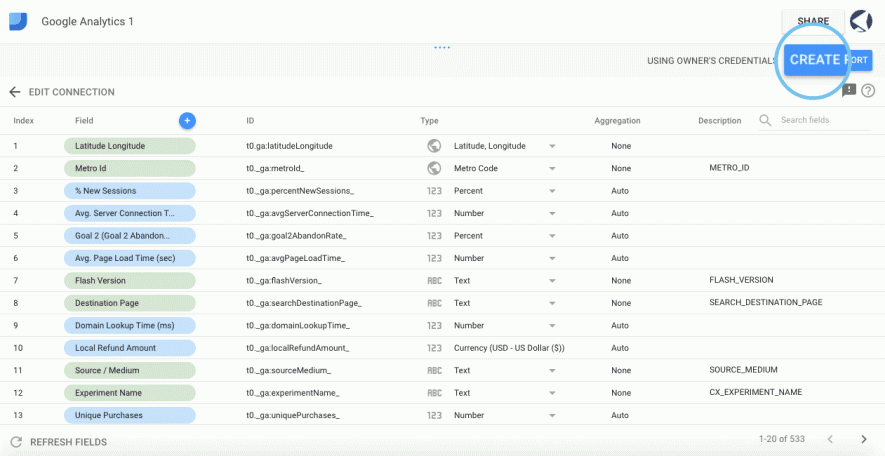Select the % New Sessions field

[x=129, y=191]
